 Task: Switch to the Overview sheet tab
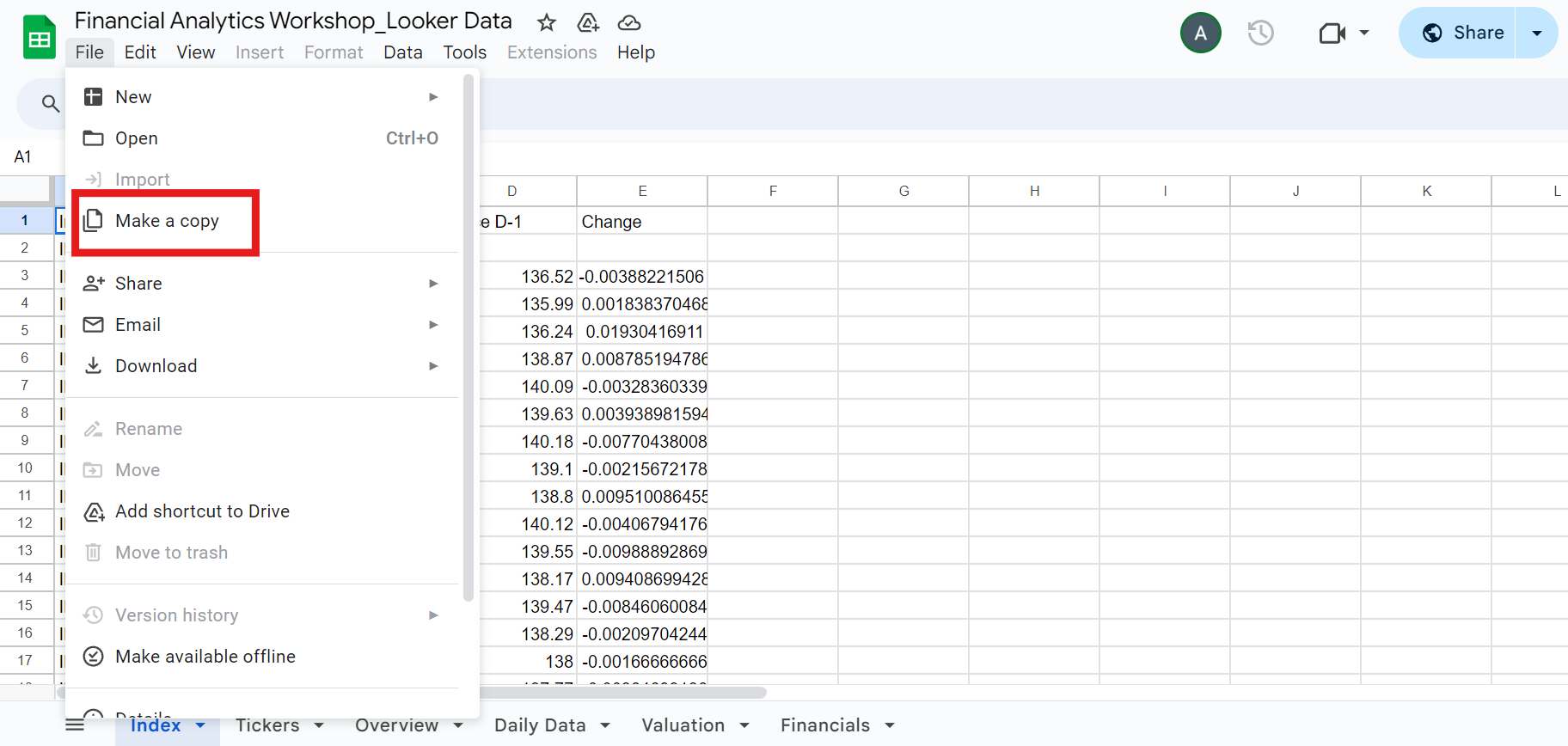pos(396,725)
